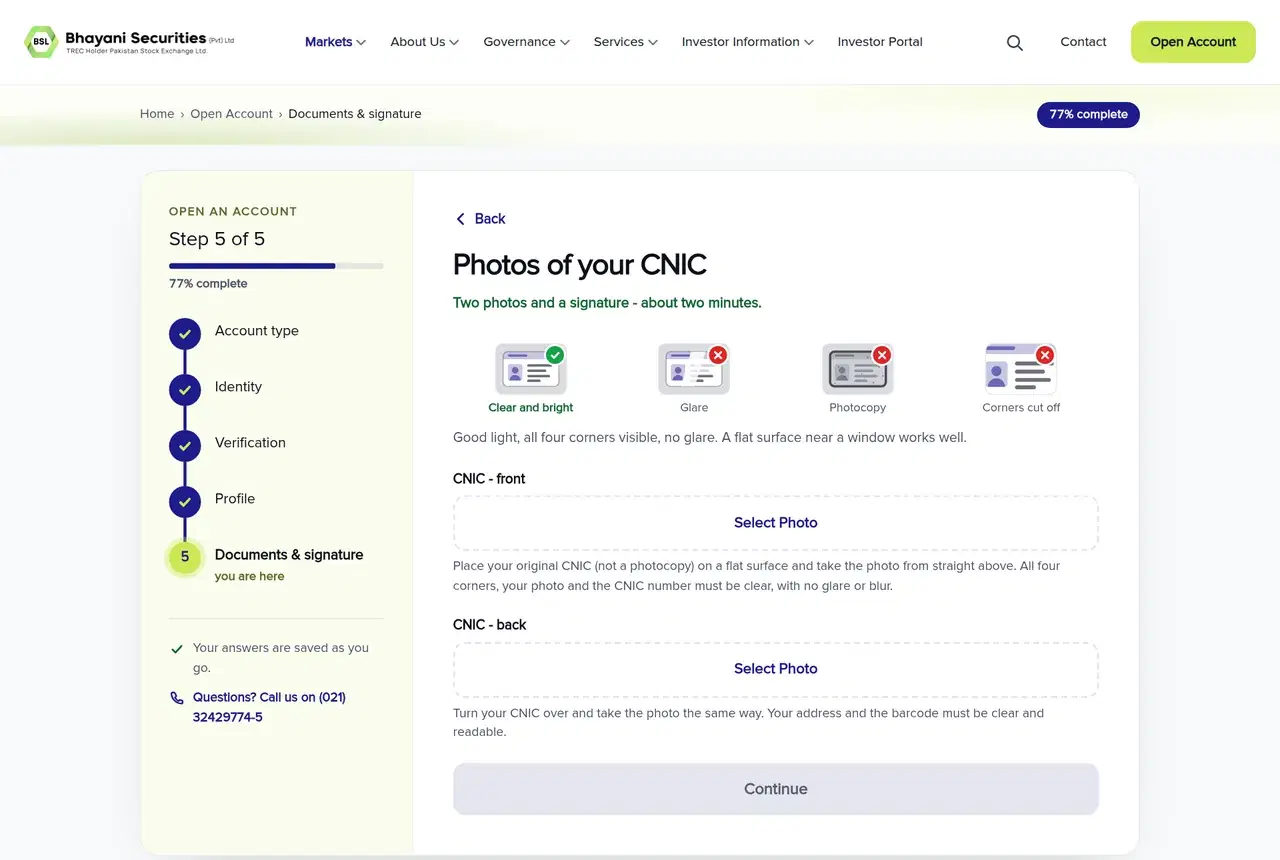Image resolution: width=1280 pixels, height=860 pixels.
Task: Click the step 5 number badge
Action: (x=185, y=558)
